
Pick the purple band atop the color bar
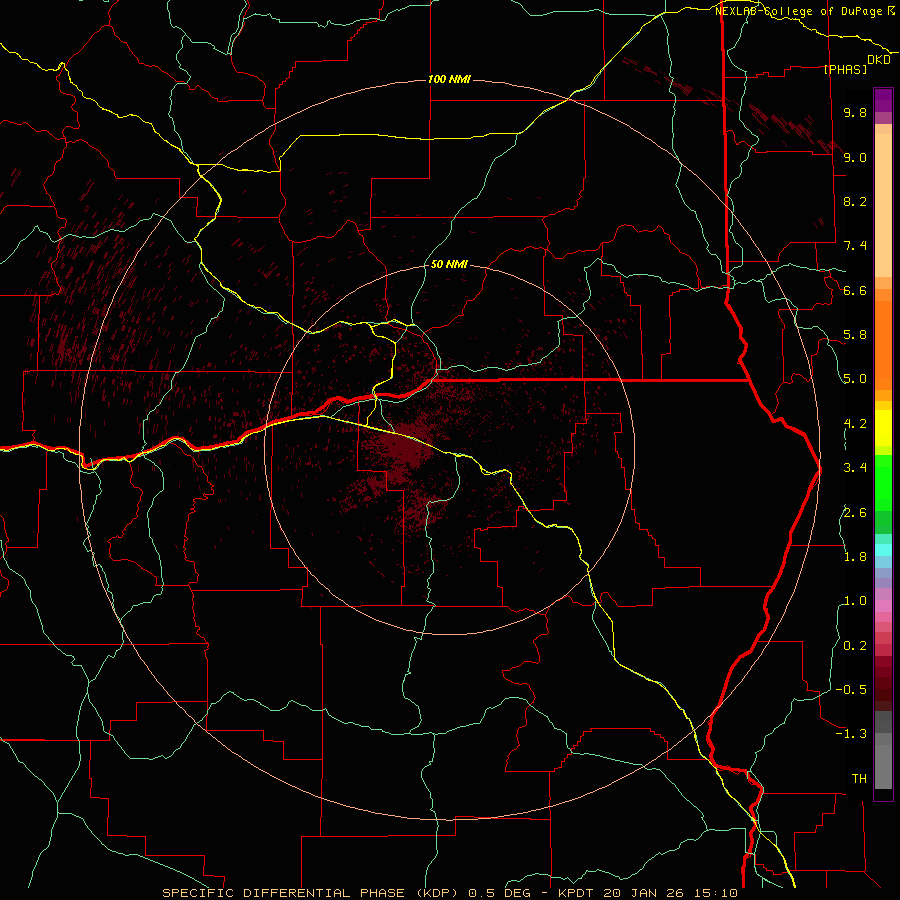[883, 100]
